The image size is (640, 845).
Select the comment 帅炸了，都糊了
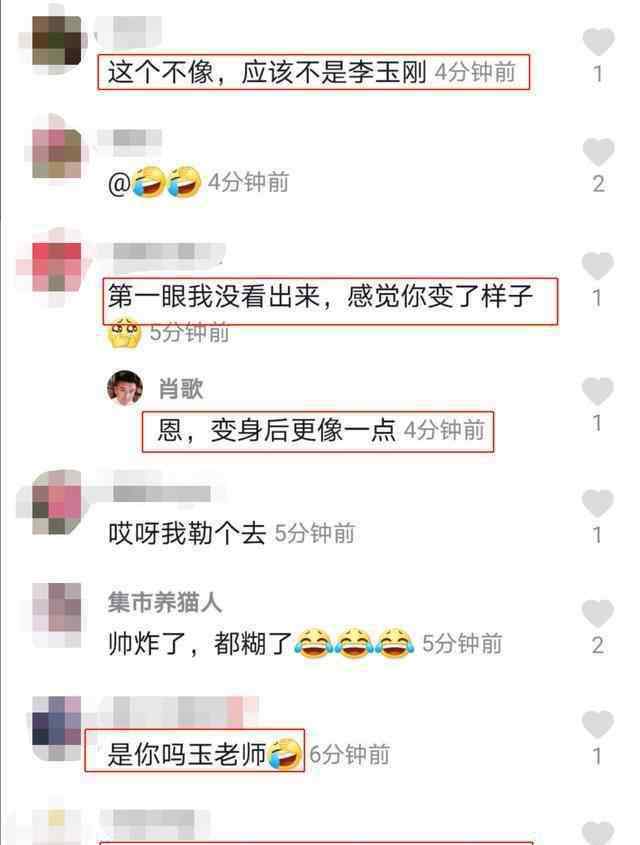tap(261, 643)
